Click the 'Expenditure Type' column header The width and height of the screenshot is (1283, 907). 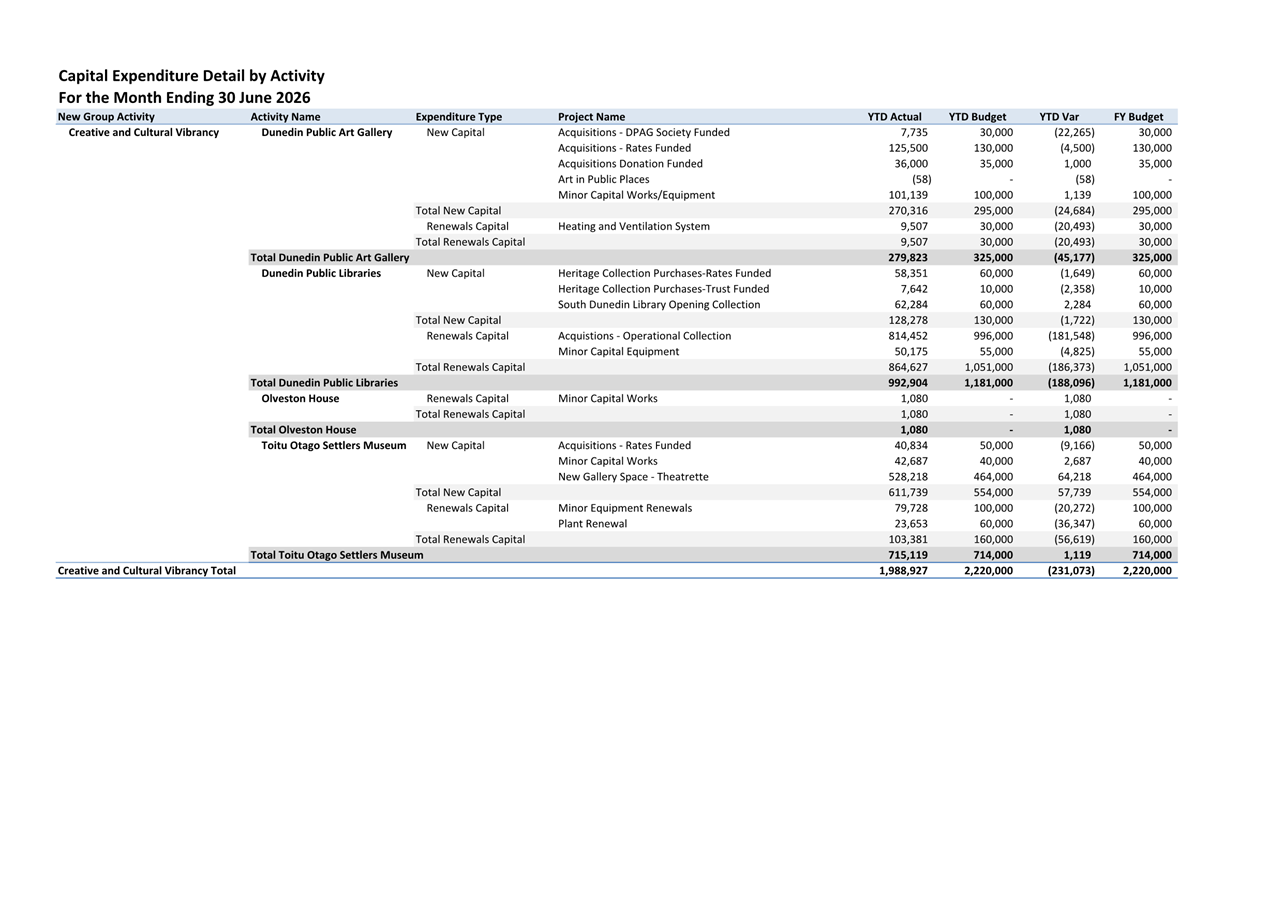(459, 117)
